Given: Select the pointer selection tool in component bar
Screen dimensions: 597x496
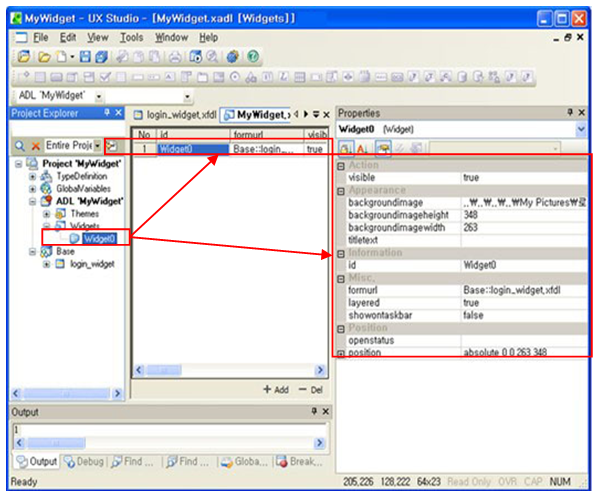Looking at the screenshot, I should (x=24, y=77).
